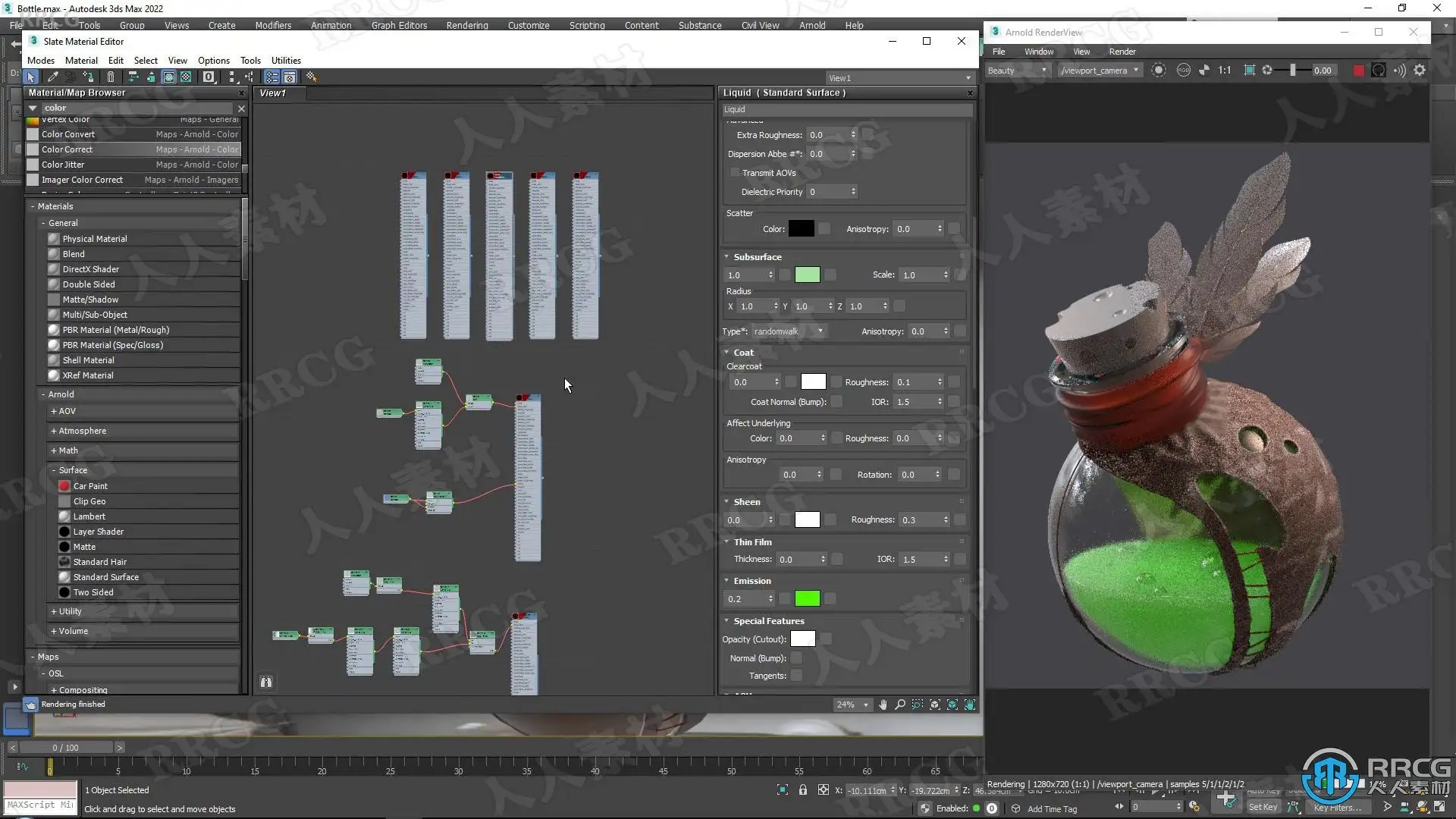Collapse the Emission rollout
1456x819 pixels.
(x=726, y=581)
